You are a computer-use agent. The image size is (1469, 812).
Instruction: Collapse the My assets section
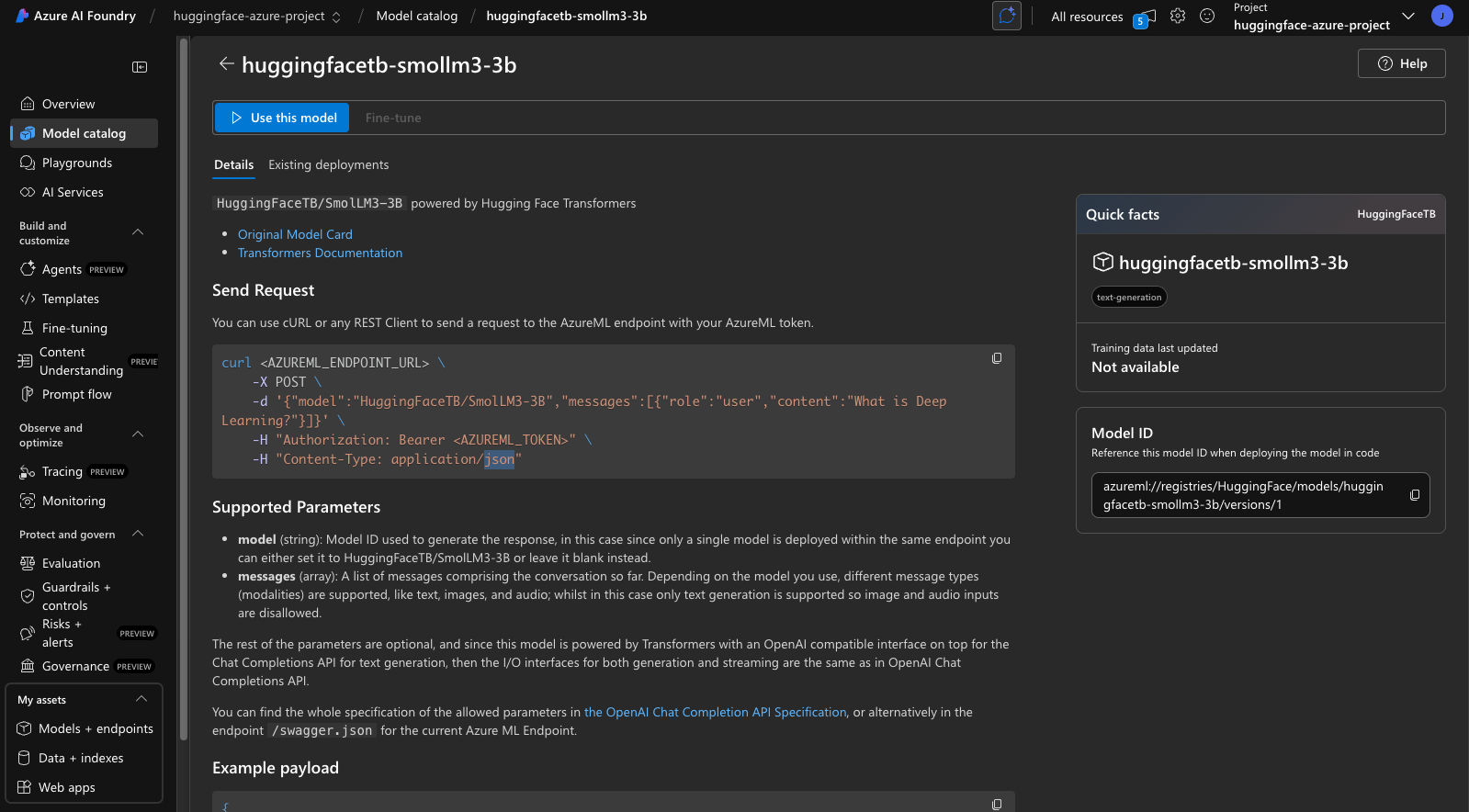[141, 699]
